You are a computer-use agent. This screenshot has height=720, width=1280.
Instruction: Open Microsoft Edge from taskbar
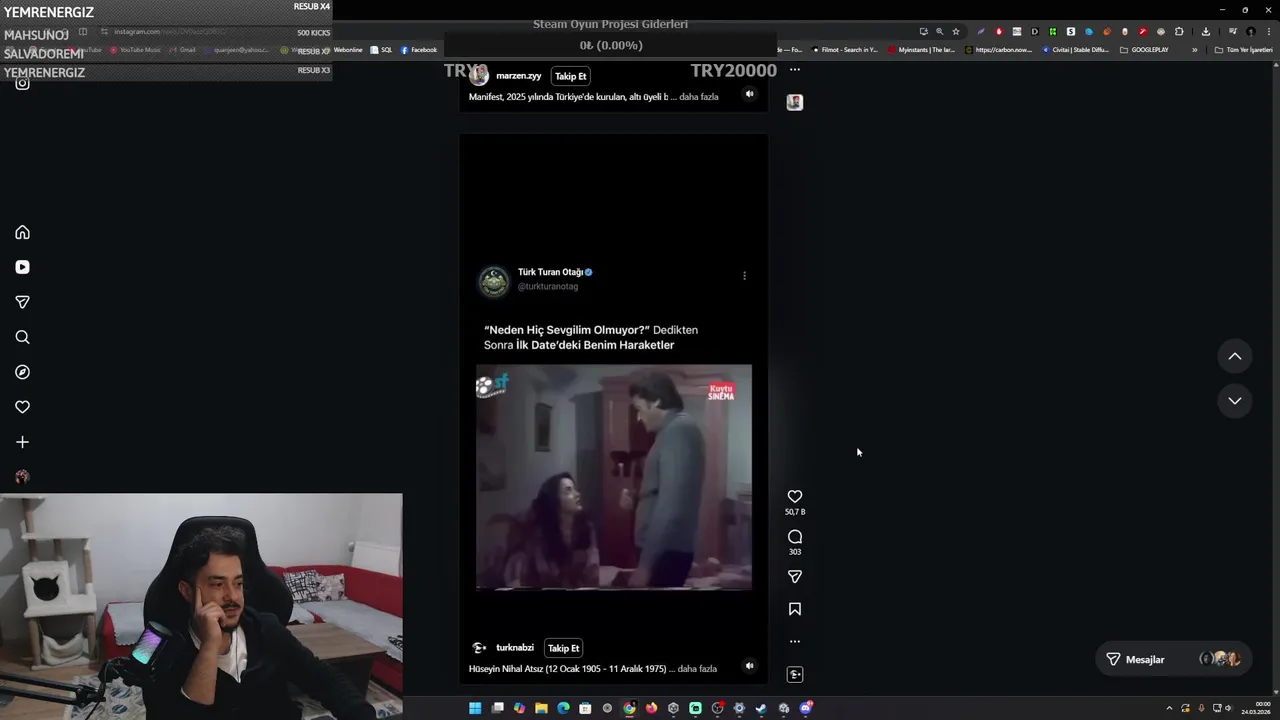click(563, 708)
